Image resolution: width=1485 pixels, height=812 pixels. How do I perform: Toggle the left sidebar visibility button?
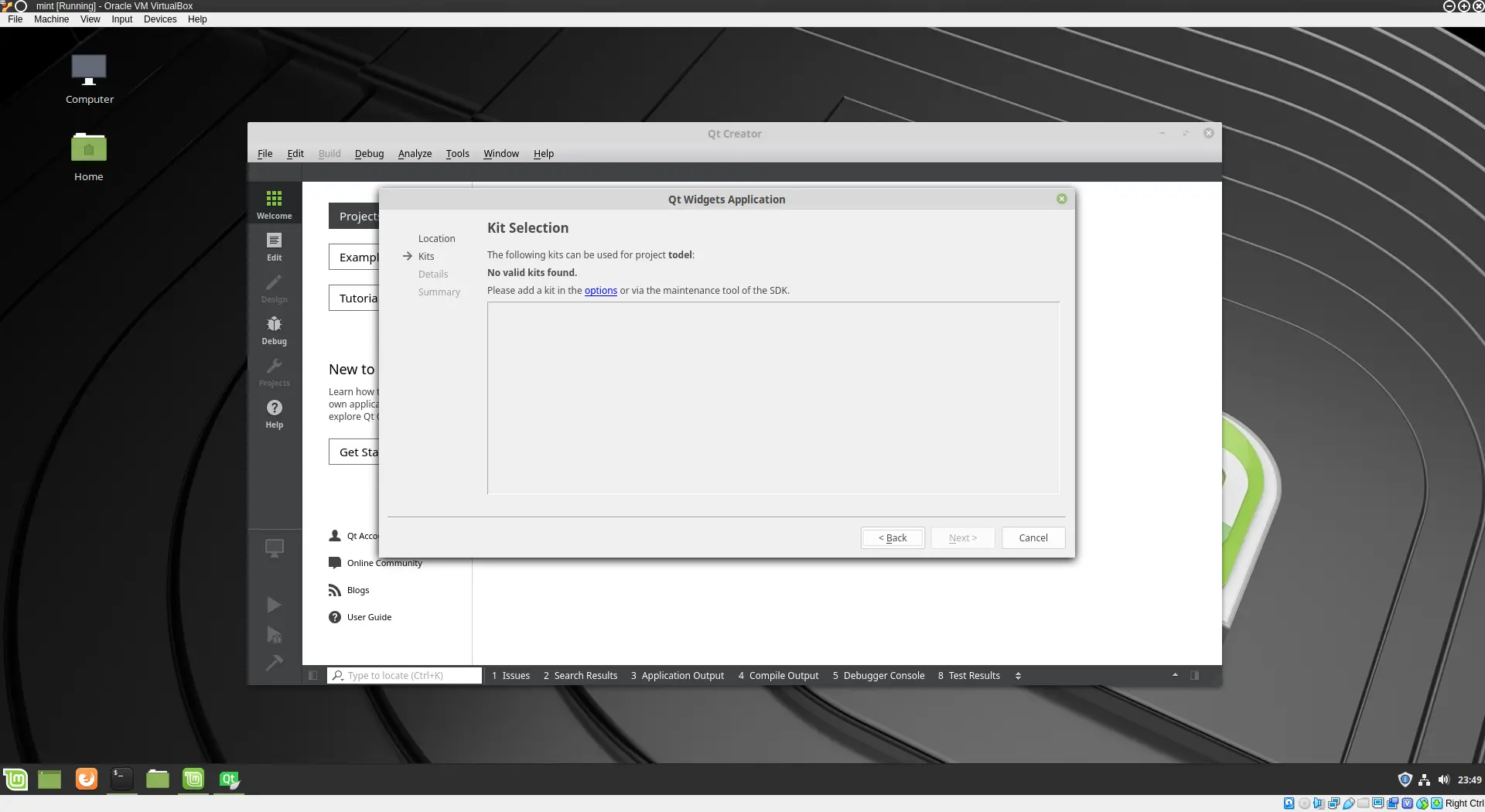[312, 676]
